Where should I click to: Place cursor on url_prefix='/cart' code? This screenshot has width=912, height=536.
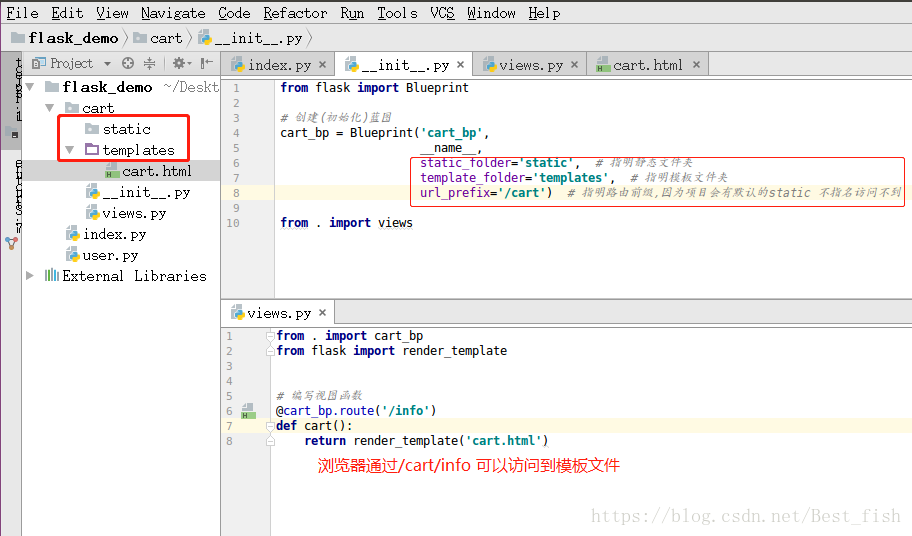486,192
